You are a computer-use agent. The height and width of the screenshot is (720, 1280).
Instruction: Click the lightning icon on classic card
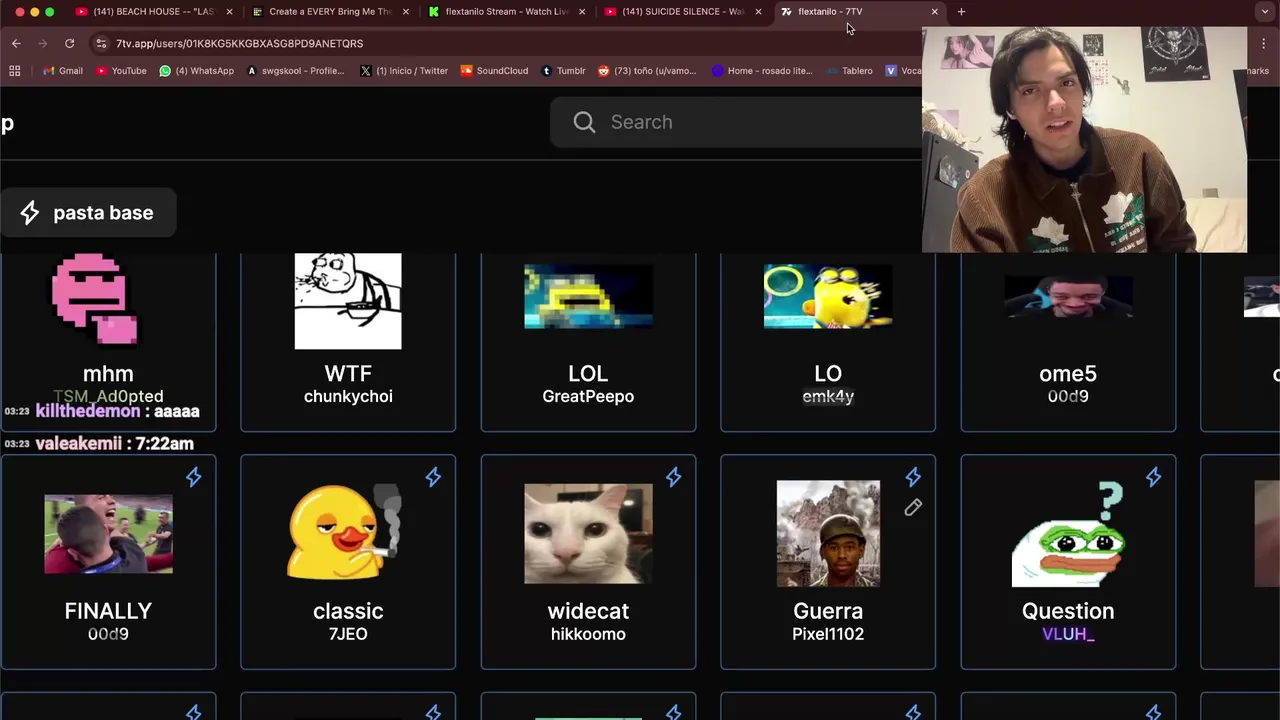coord(433,477)
